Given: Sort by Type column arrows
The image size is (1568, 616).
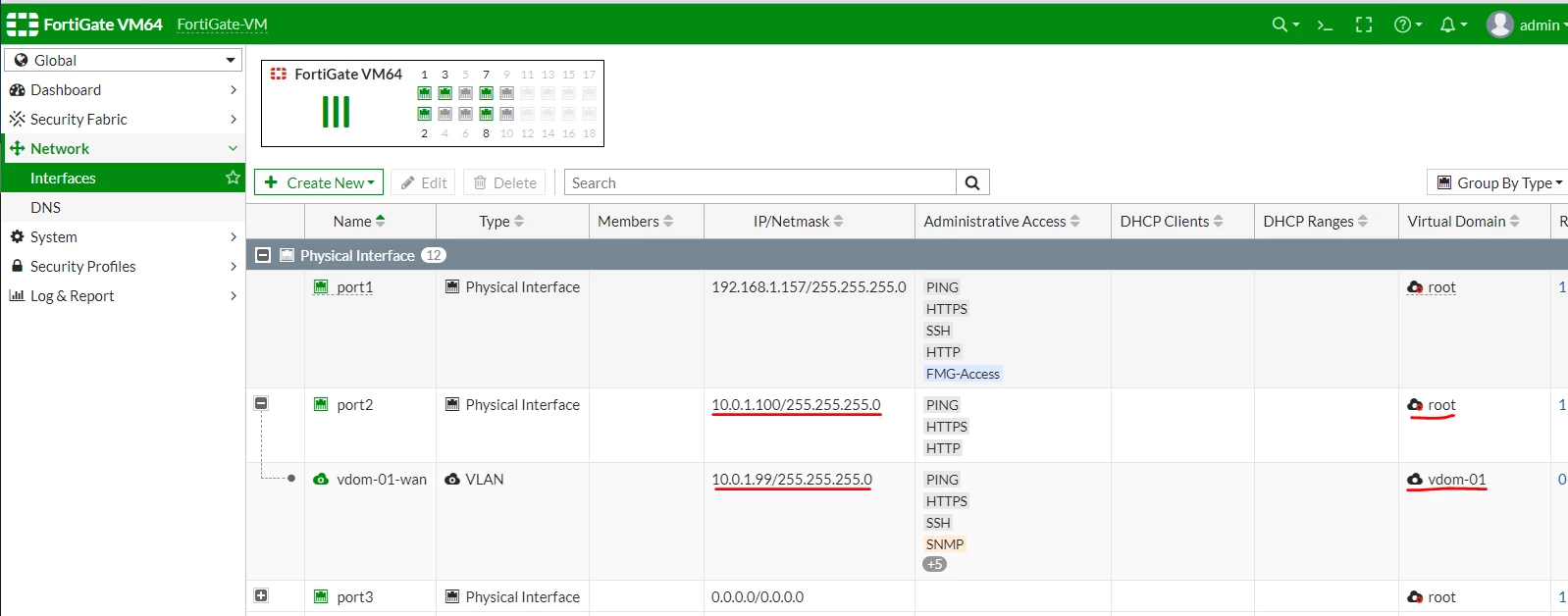Looking at the screenshot, I should click(519, 222).
